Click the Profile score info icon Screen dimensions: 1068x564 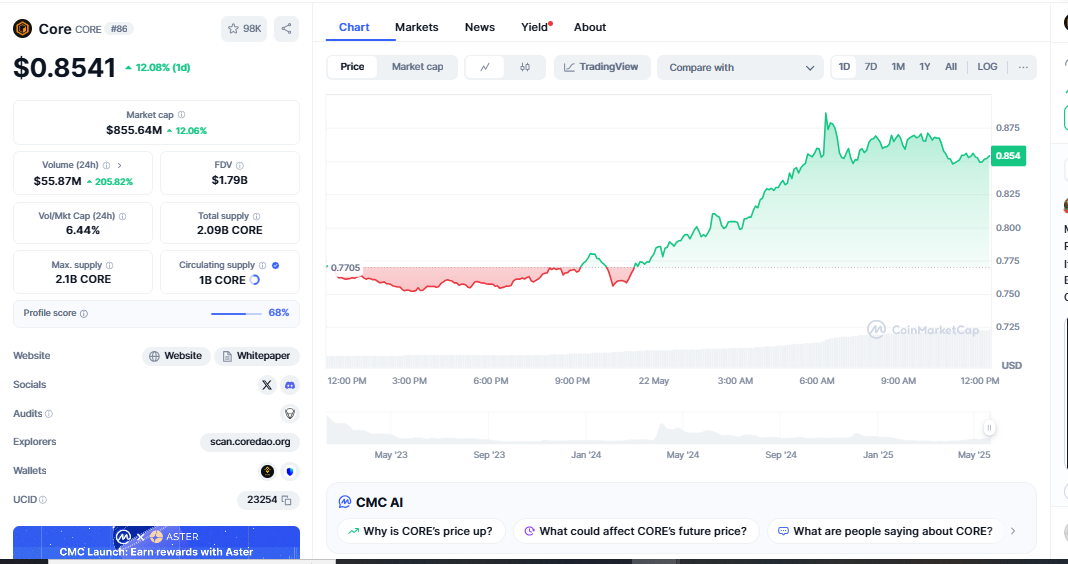click(84, 314)
